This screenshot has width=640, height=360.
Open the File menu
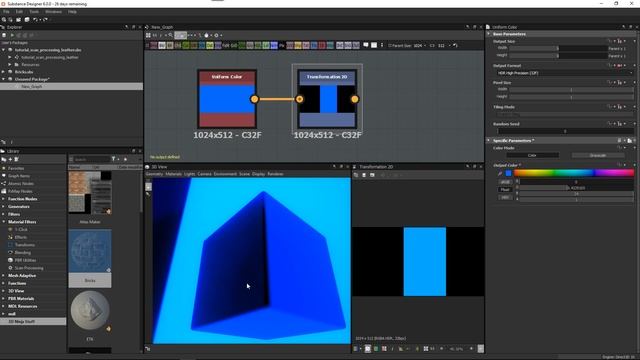click(x=6, y=12)
